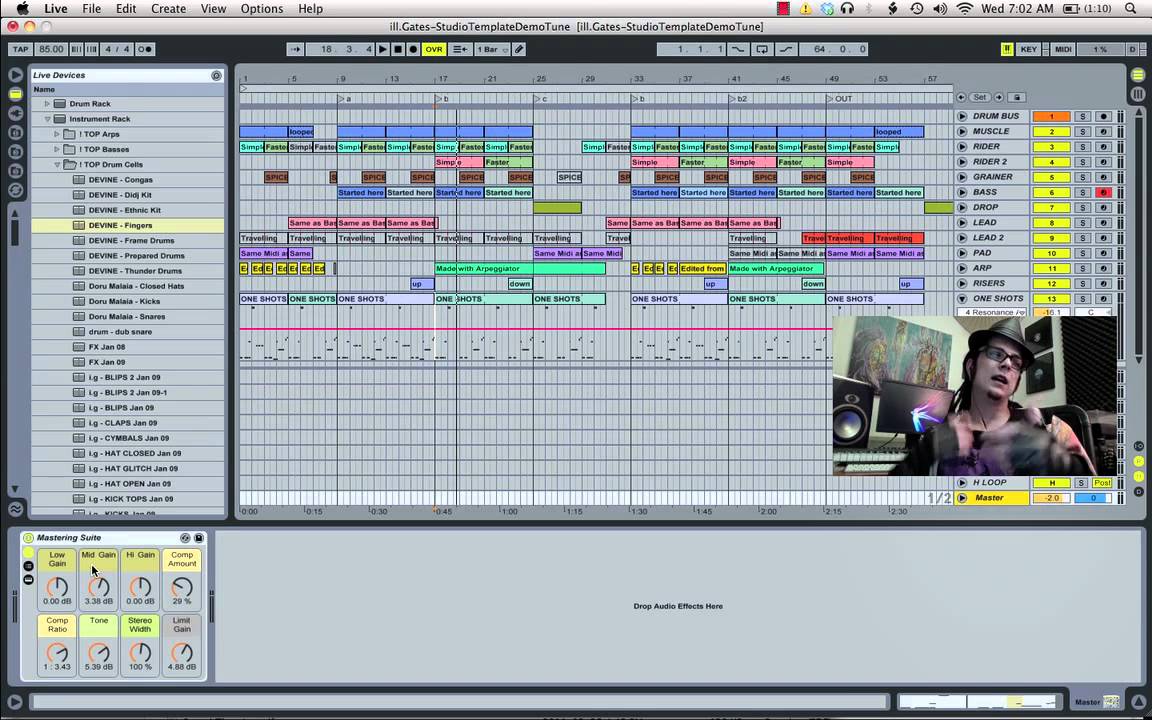The width and height of the screenshot is (1152, 720).
Task: Toggle the MIDI map mode switch
Action: pyautogui.click(x=1062, y=49)
